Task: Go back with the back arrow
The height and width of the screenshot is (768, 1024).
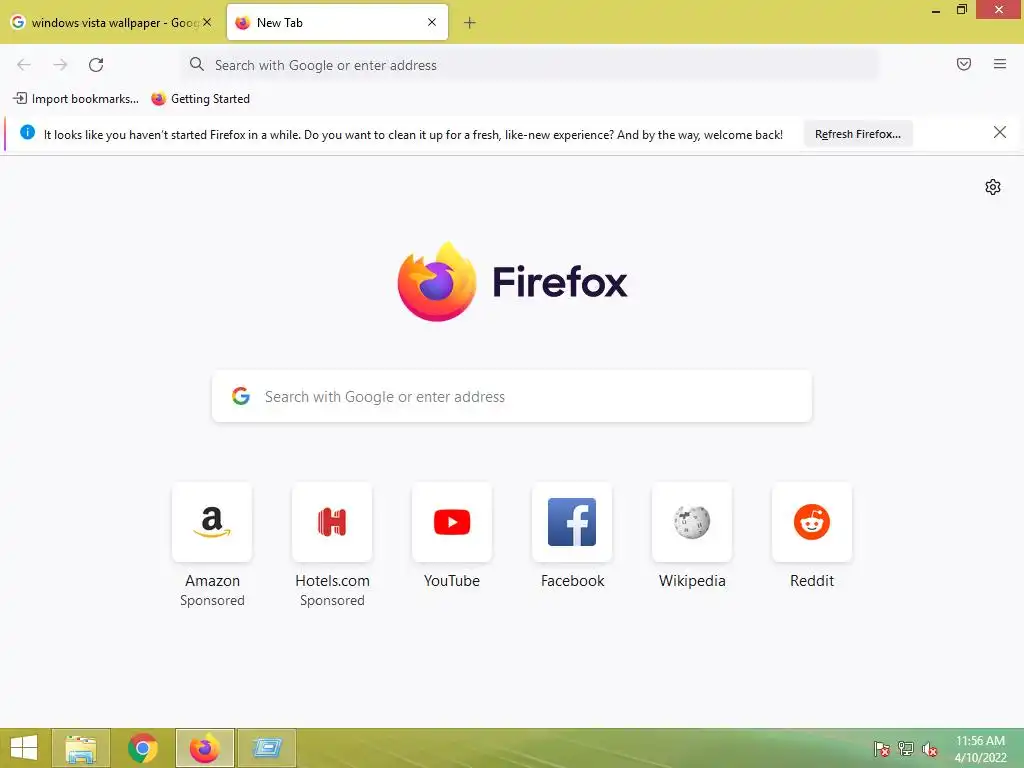Action: pos(24,65)
